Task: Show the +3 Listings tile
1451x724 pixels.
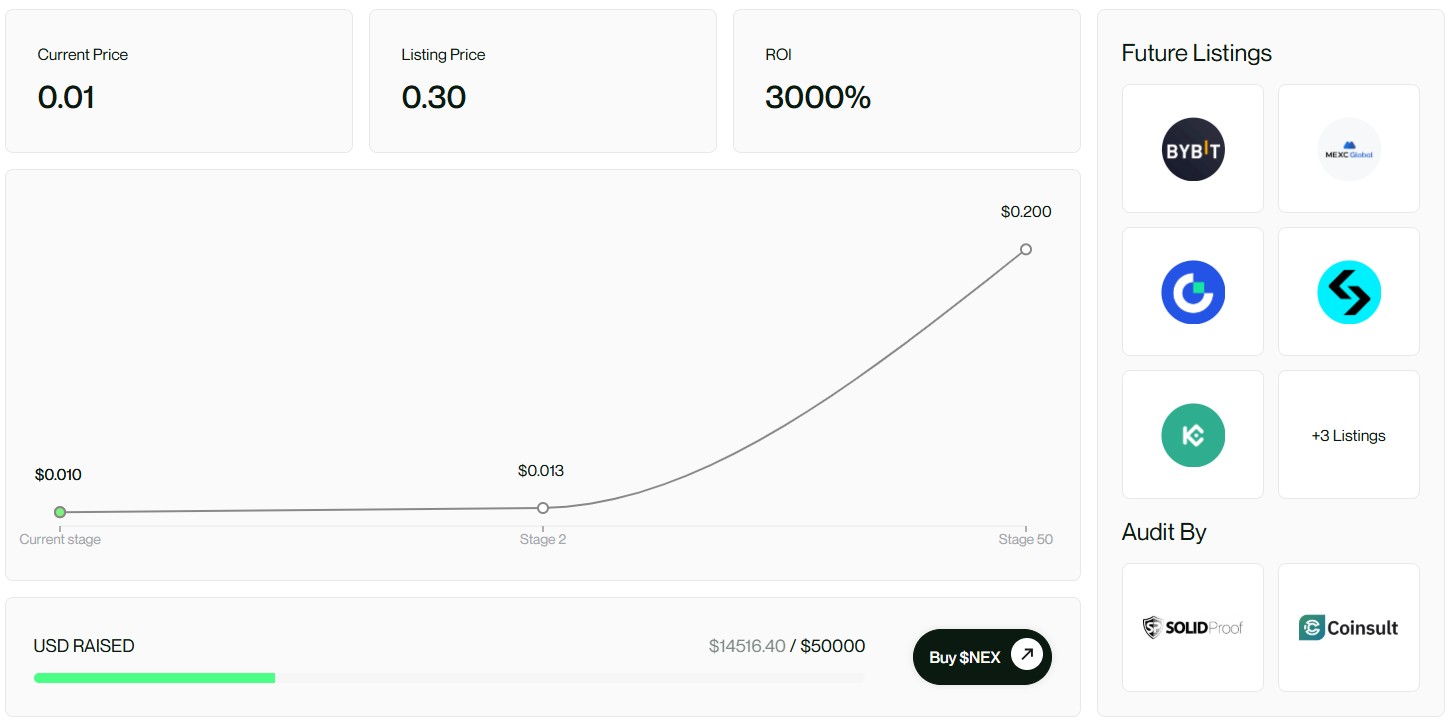Action: [1349, 435]
